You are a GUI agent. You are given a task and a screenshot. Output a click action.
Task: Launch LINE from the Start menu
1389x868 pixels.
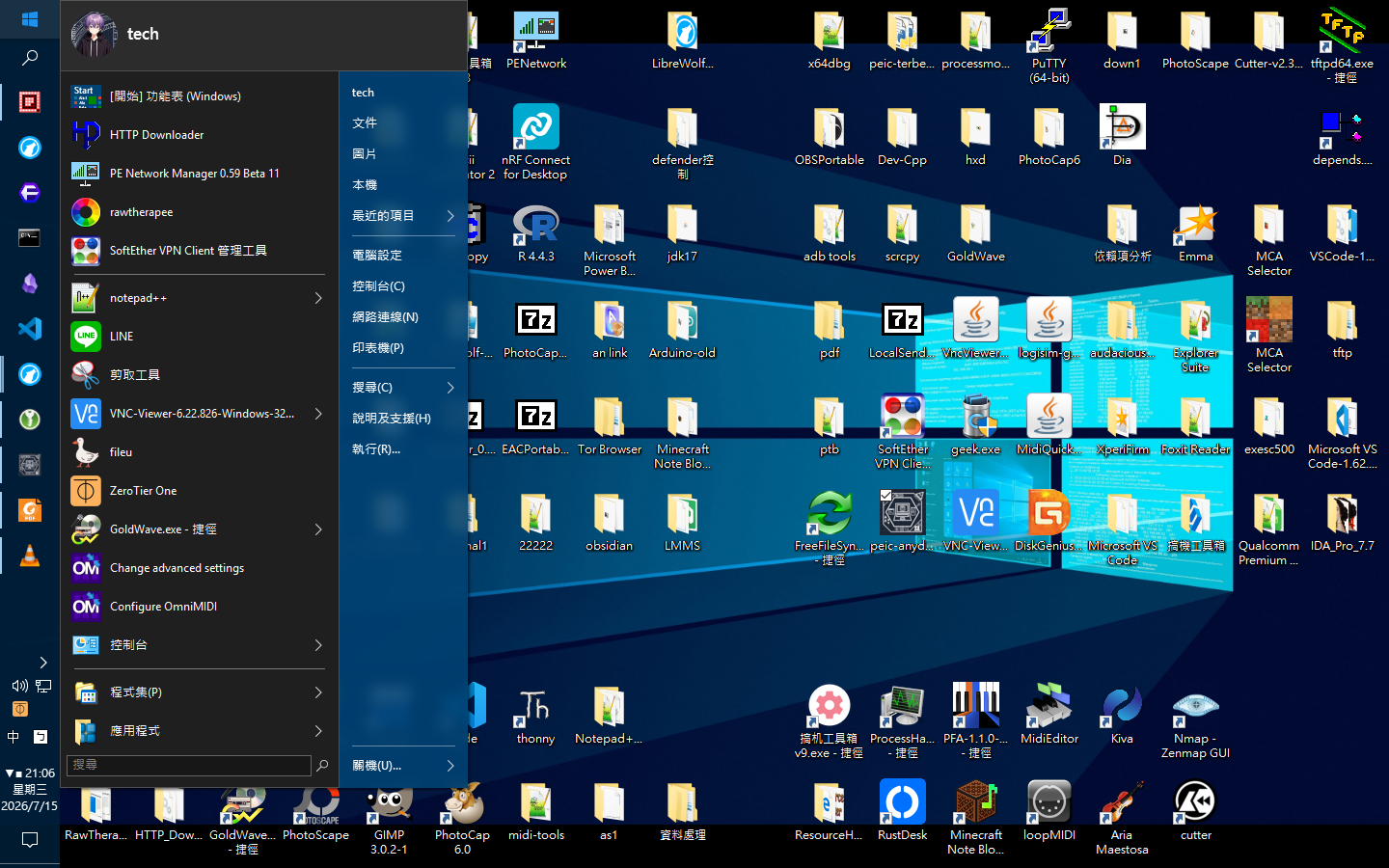point(199,337)
